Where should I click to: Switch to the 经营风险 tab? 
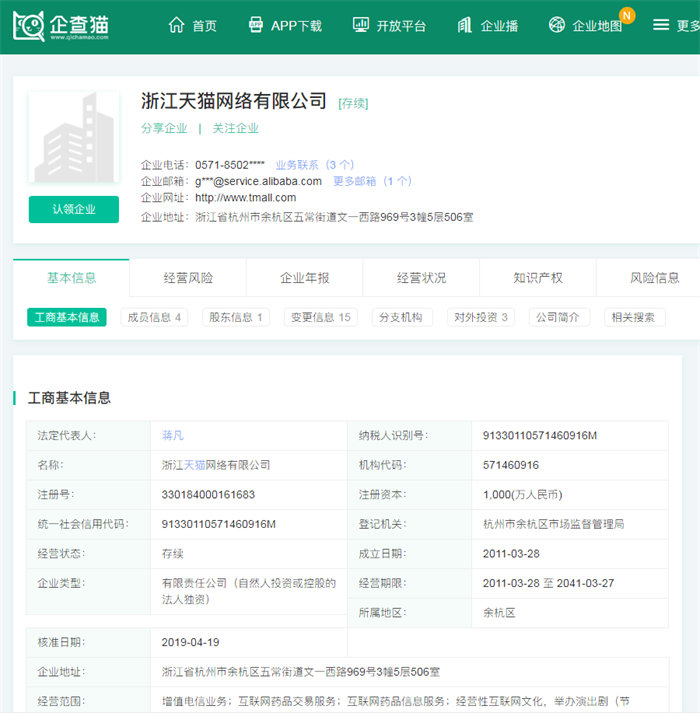[188, 278]
